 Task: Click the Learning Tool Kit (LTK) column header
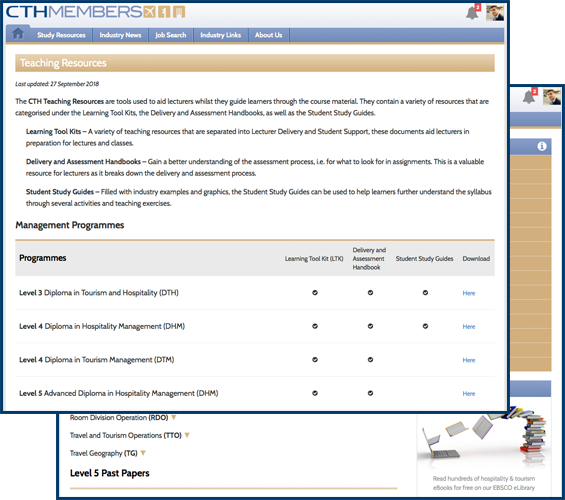click(x=314, y=259)
